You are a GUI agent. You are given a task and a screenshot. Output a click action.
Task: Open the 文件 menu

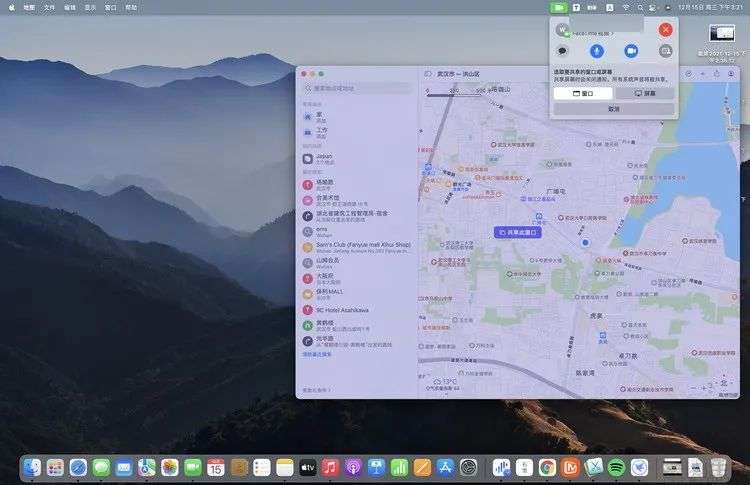49,7
